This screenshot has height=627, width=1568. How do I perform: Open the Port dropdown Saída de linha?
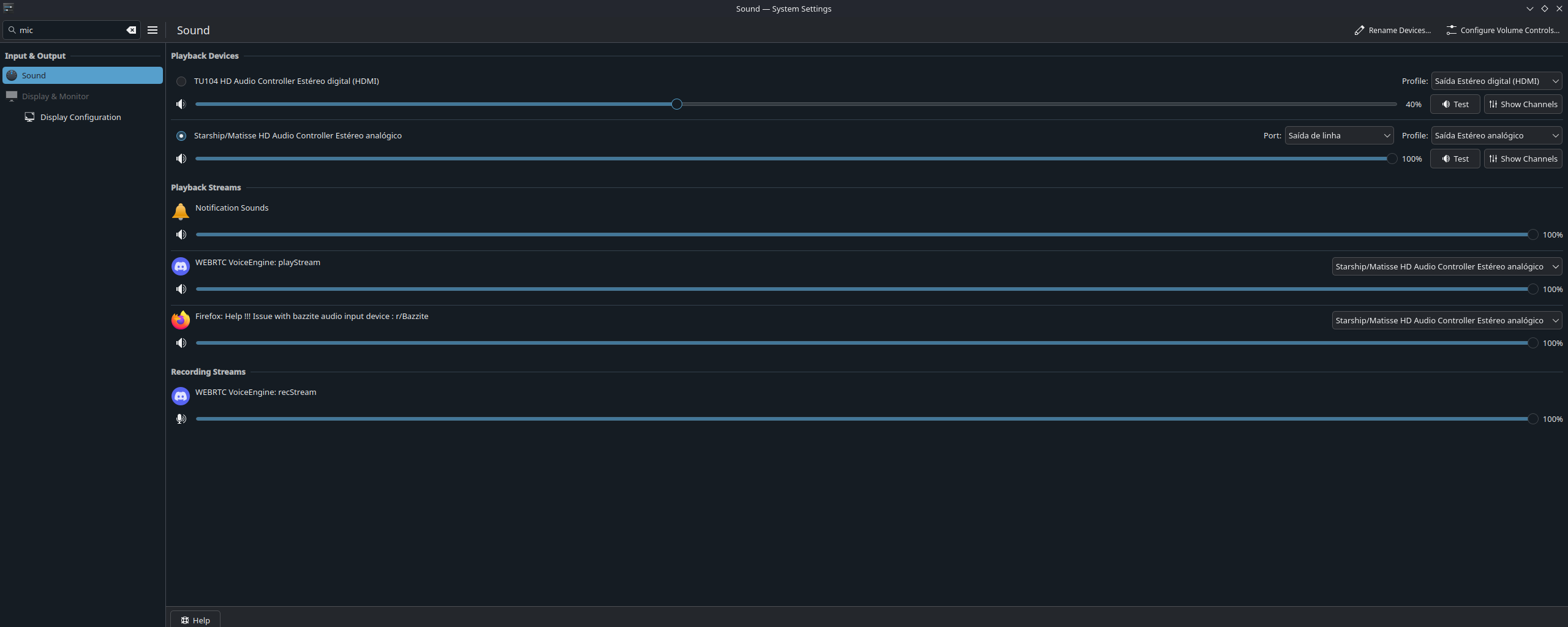[1339, 135]
